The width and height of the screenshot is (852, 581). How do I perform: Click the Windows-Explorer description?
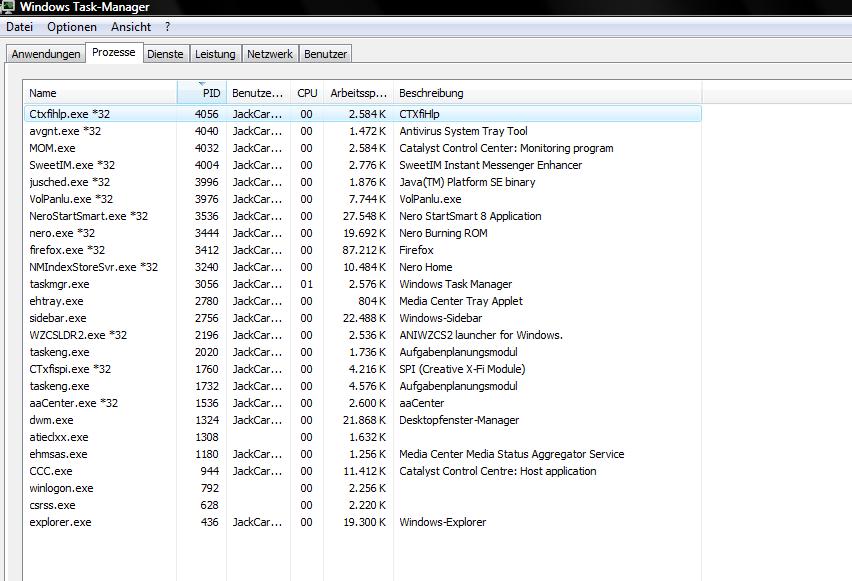click(x=443, y=522)
